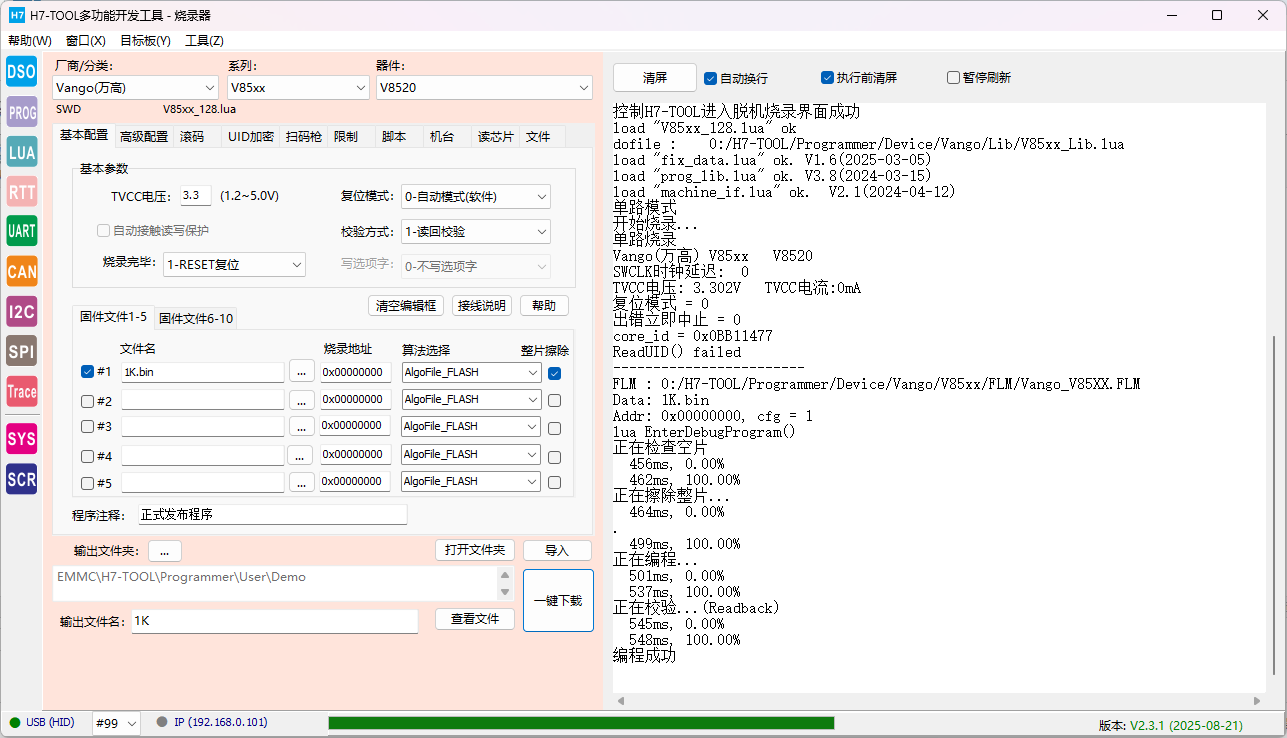
Task: Open the 工具(Z) menu
Action: point(204,41)
